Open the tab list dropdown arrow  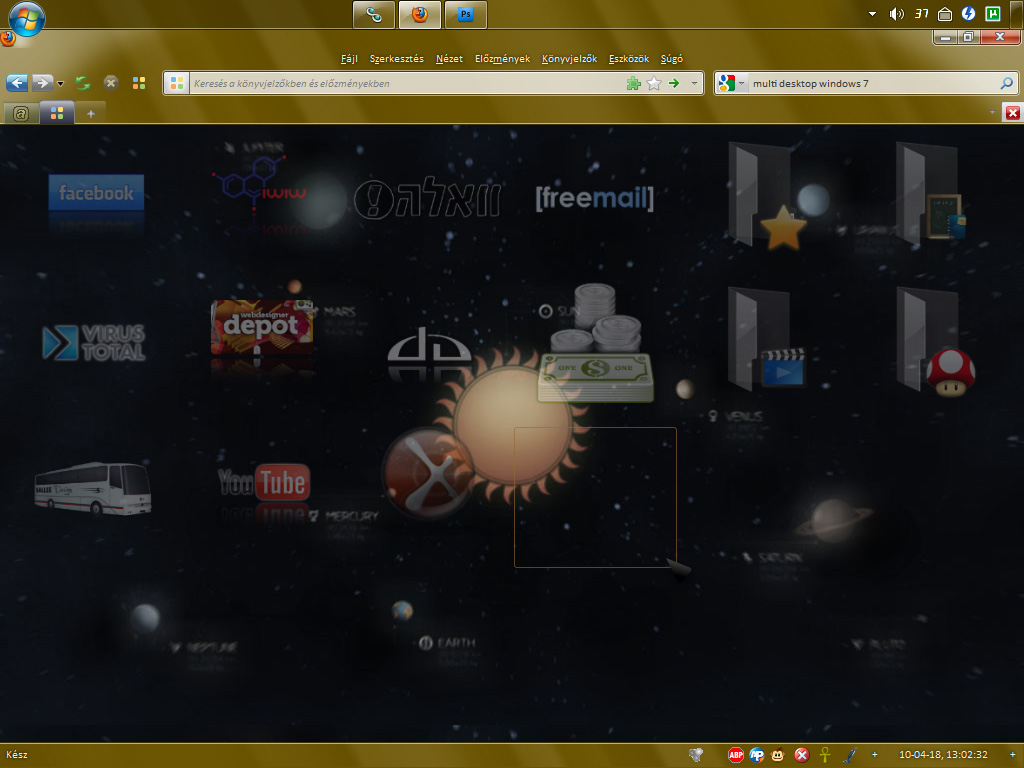992,112
